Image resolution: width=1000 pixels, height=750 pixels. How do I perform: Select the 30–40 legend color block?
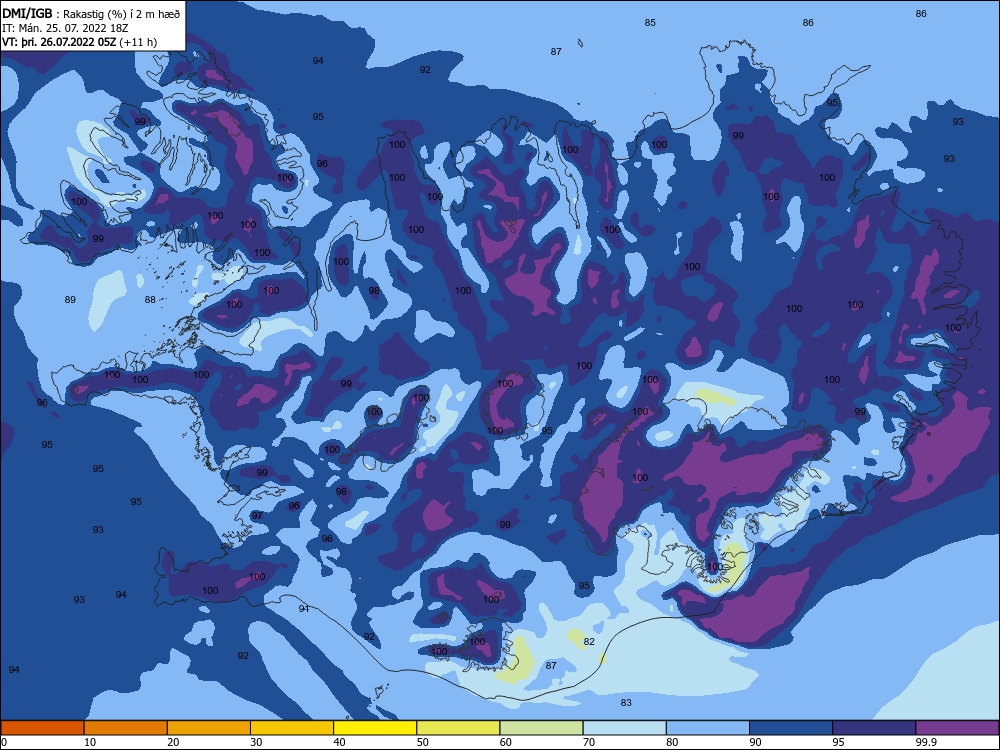click(x=292, y=728)
